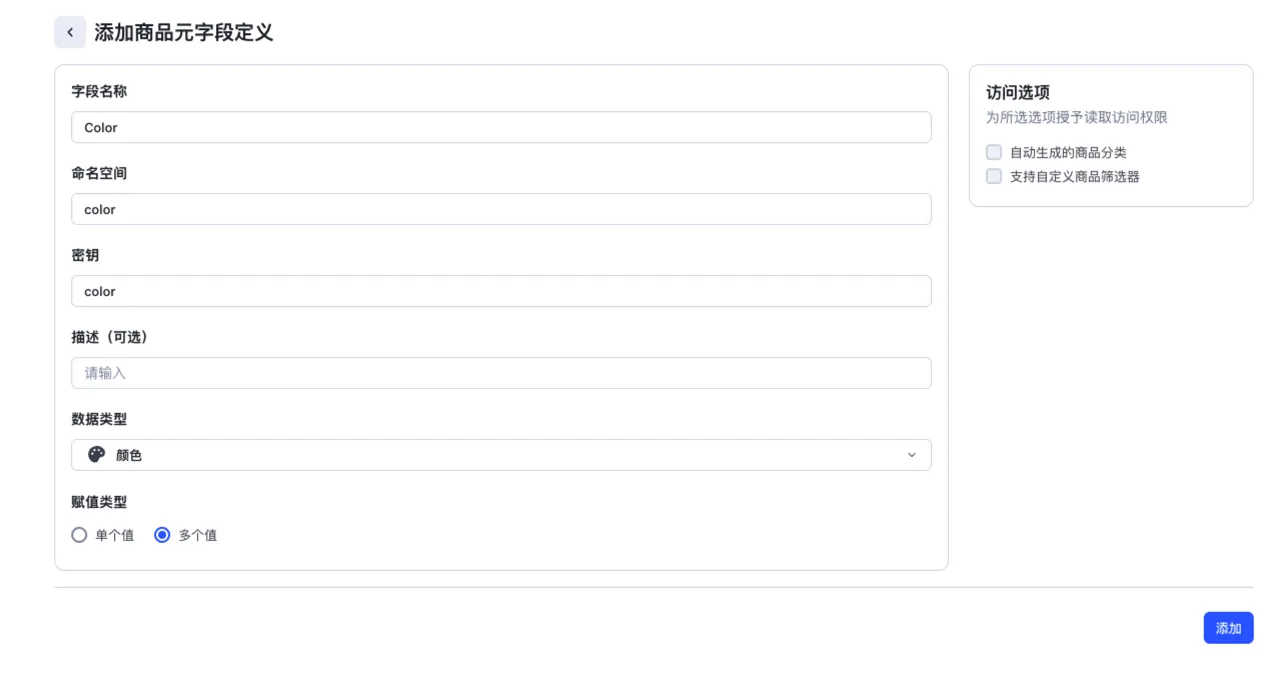Screen dimensions: 1284x678
Task: Enable the 自动生成的商品分类 checkbox
Action: click(x=994, y=152)
